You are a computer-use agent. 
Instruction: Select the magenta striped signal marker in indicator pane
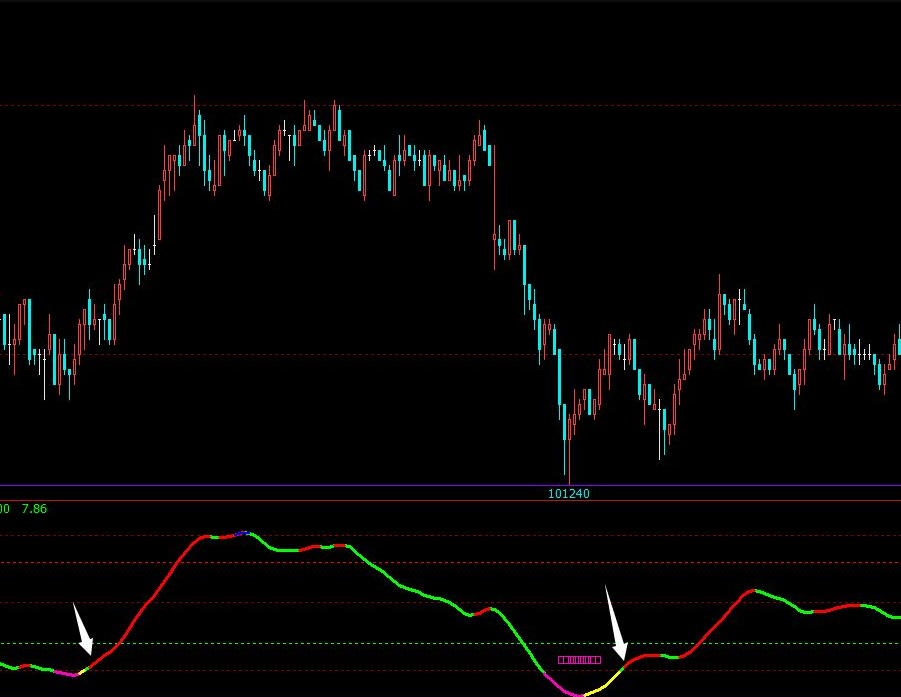(x=579, y=660)
